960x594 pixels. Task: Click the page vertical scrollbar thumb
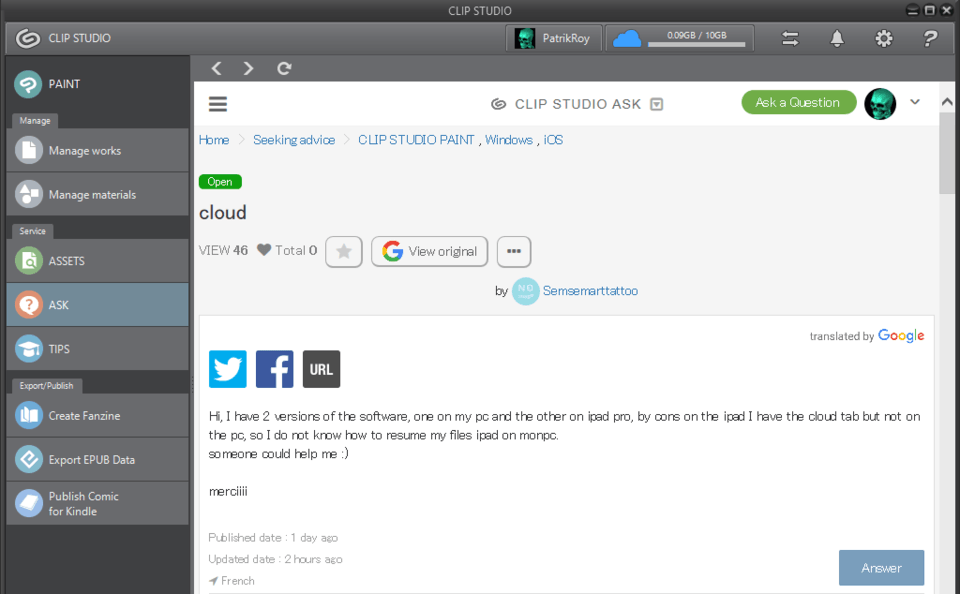(x=947, y=153)
